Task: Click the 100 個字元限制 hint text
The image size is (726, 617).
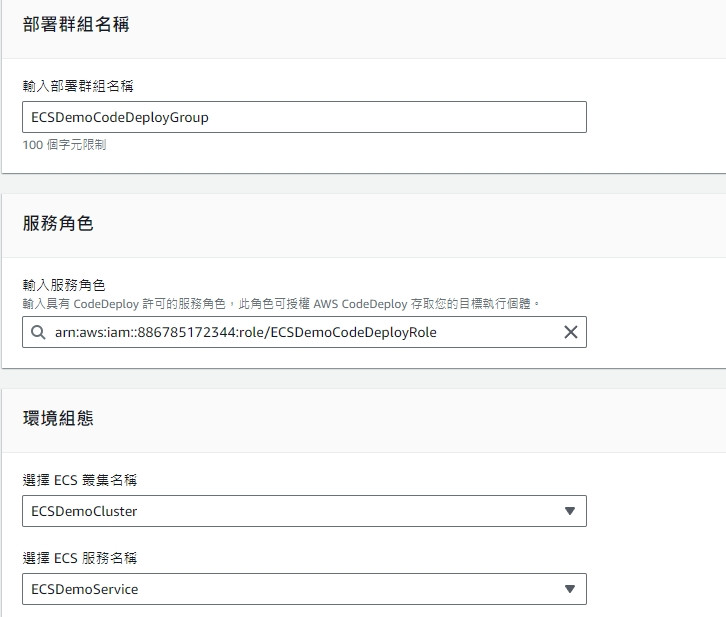Action: coord(64,145)
